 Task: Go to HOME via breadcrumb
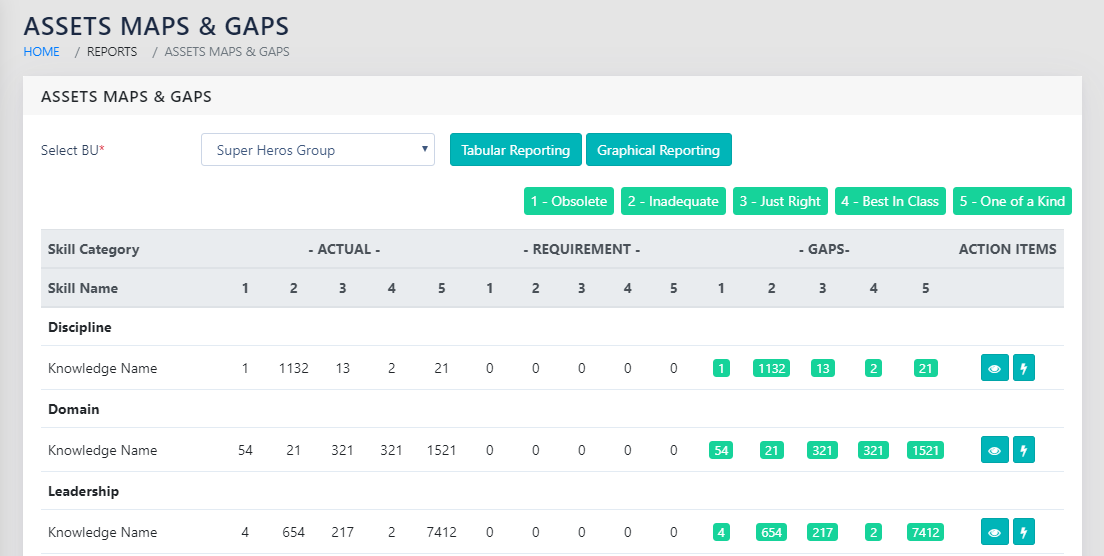click(x=41, y=51)
